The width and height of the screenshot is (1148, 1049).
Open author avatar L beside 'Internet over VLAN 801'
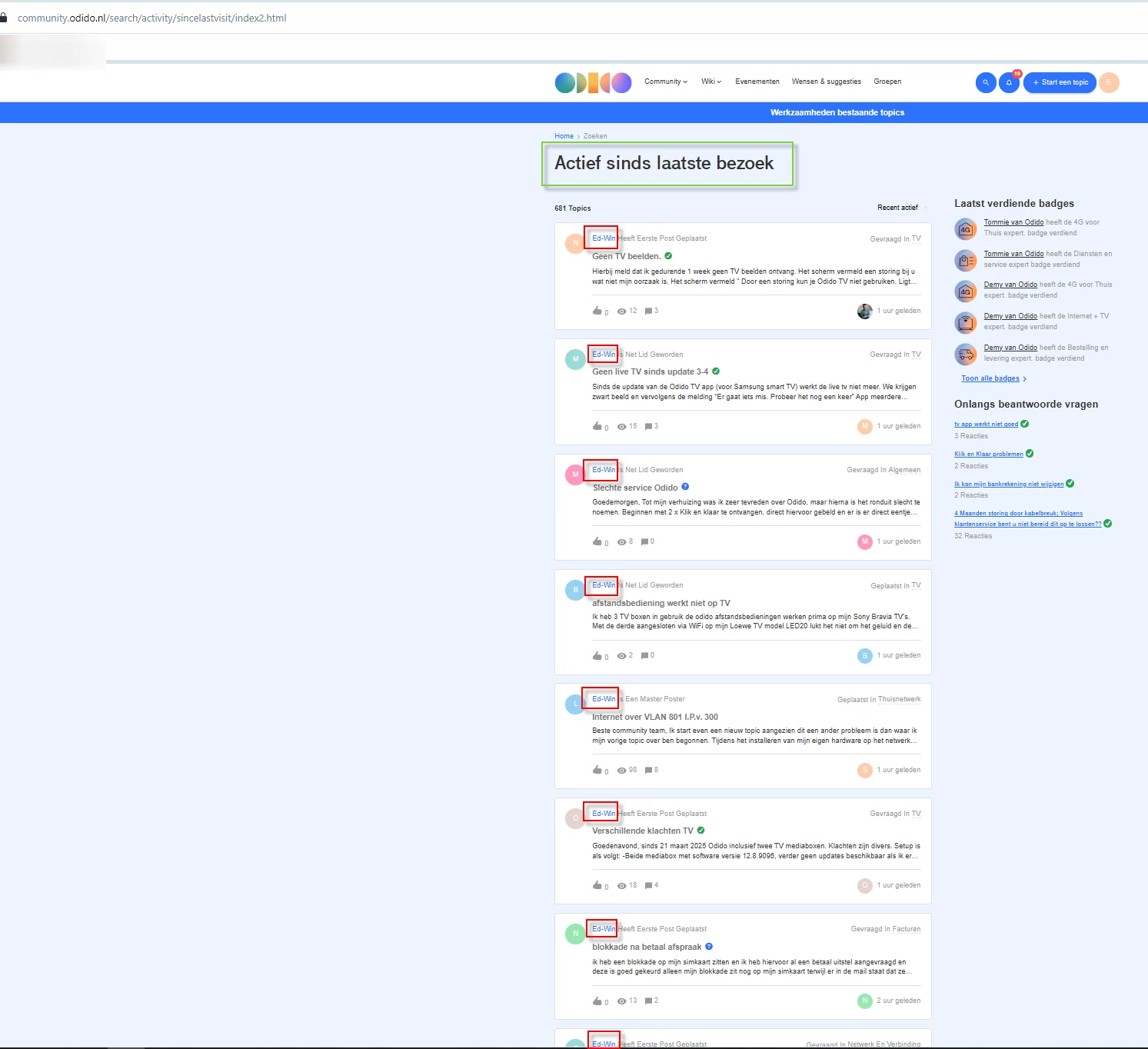575,704
